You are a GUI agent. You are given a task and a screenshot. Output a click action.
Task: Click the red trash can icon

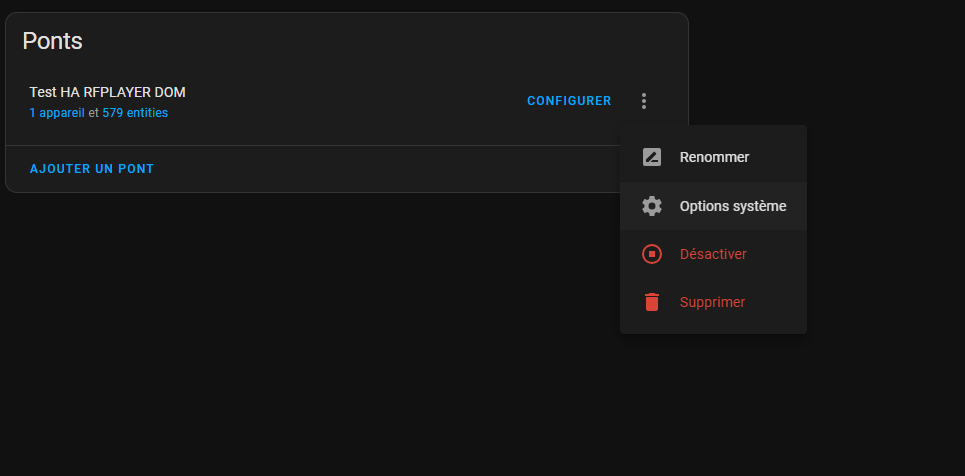[x=652, y=302]
